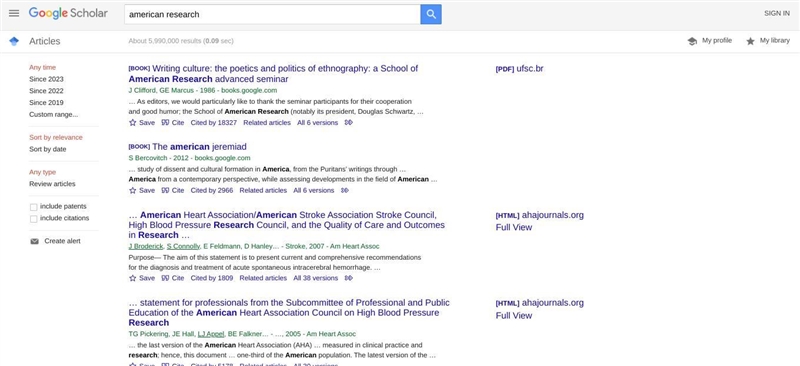
Task: Expand more options arrows for Writing culture
Action: pyautogui.click(x=348, y=123)
